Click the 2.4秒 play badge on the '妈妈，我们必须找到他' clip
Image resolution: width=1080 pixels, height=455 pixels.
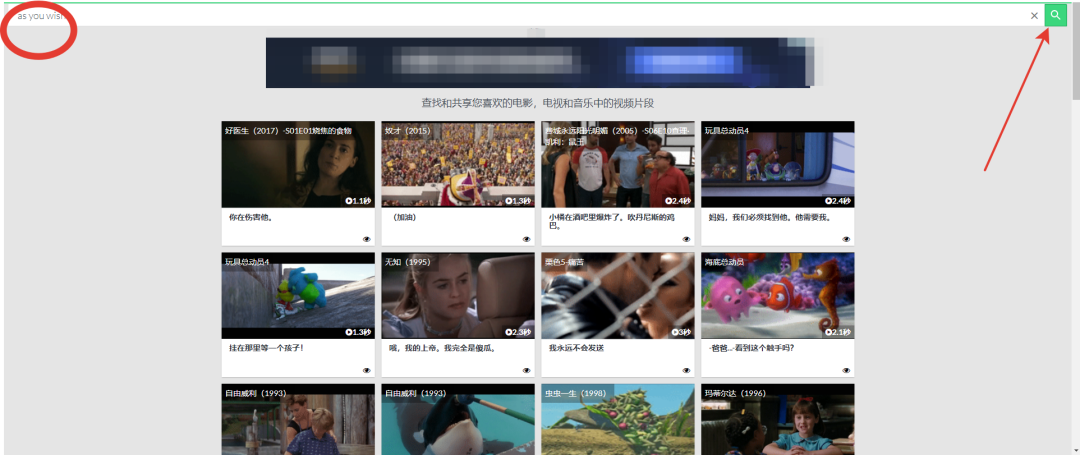(838, 201)
